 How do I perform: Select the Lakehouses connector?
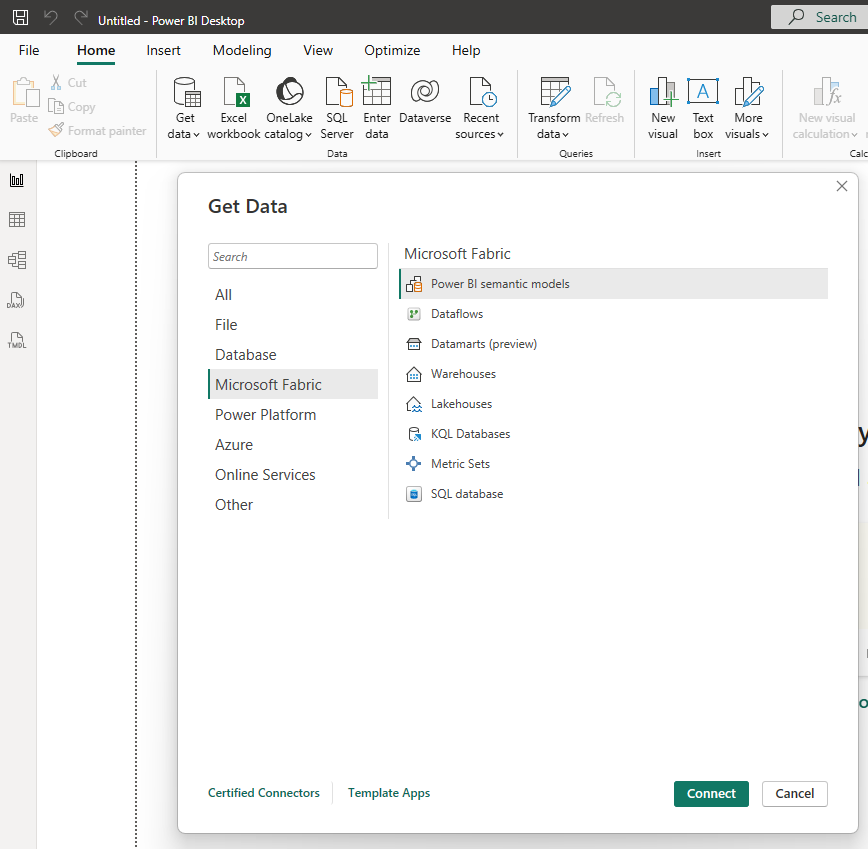pos(613,403)
